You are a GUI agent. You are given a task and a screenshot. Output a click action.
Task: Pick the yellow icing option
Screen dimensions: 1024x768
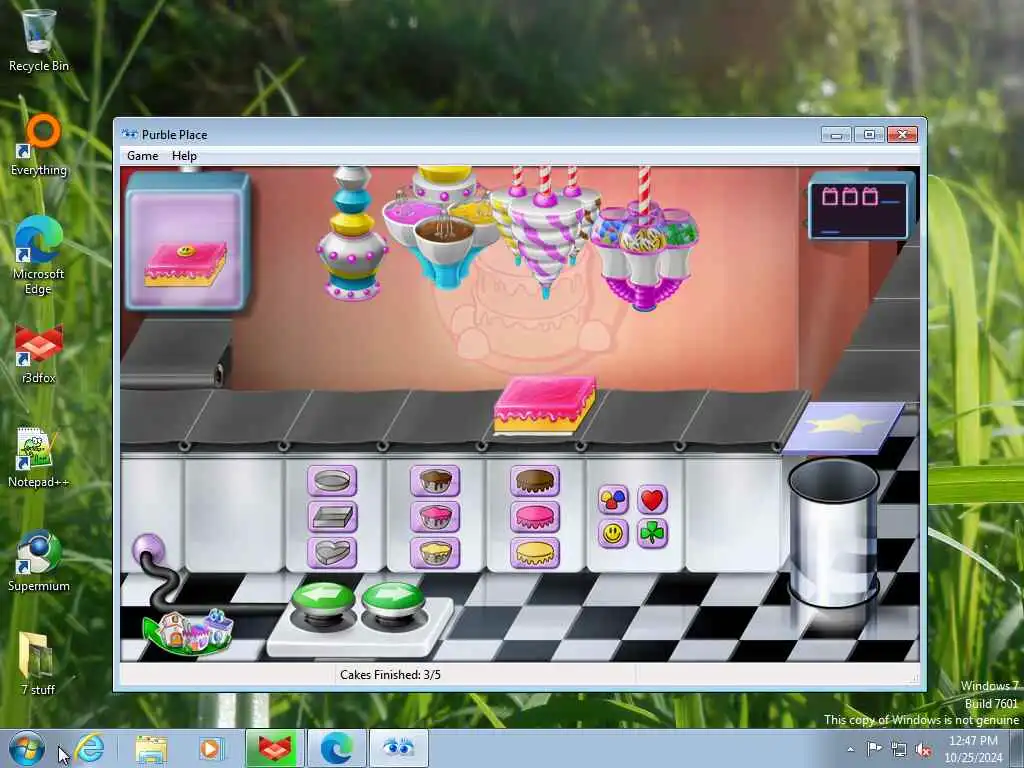click(x=535, y=552)
